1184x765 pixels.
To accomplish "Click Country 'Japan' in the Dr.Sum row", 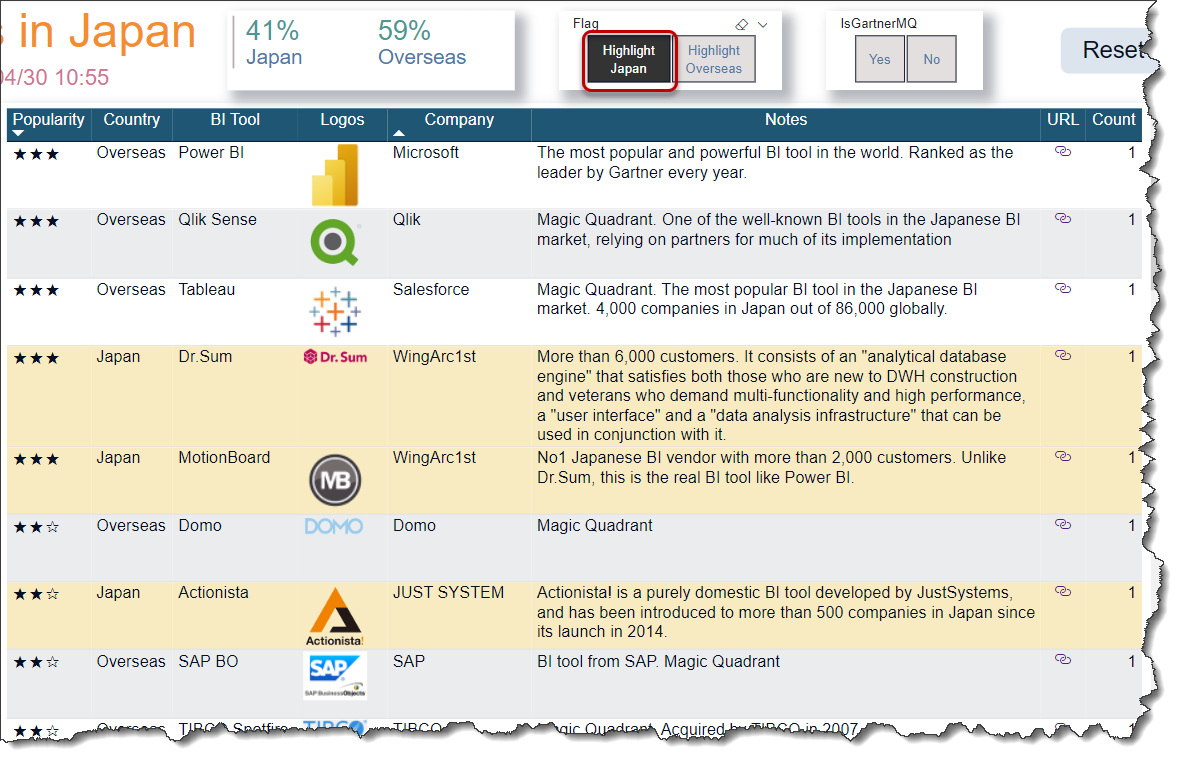I will (x=119, y=356).
